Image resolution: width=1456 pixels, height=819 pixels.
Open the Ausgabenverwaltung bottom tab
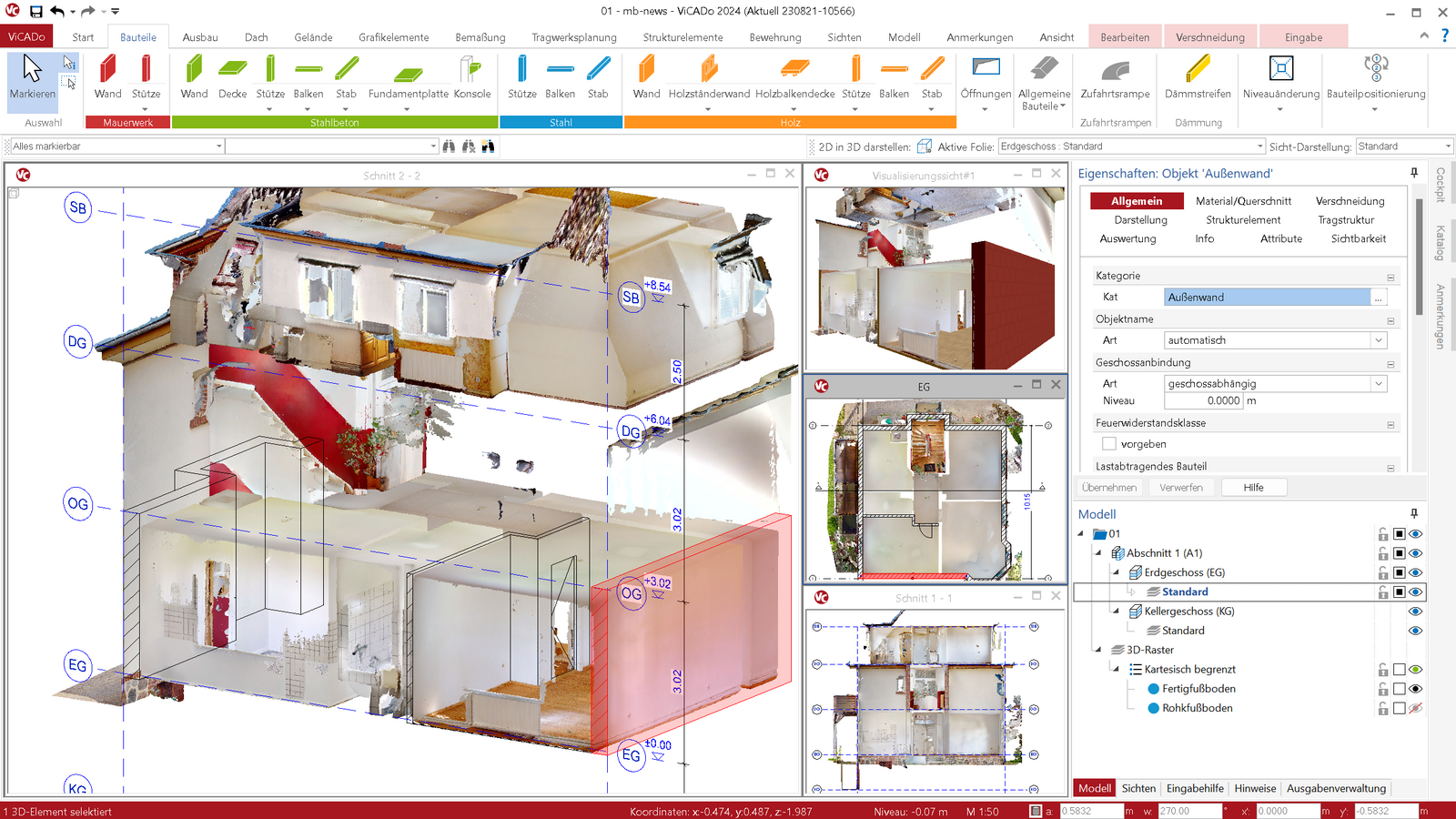coord(1336,789)
